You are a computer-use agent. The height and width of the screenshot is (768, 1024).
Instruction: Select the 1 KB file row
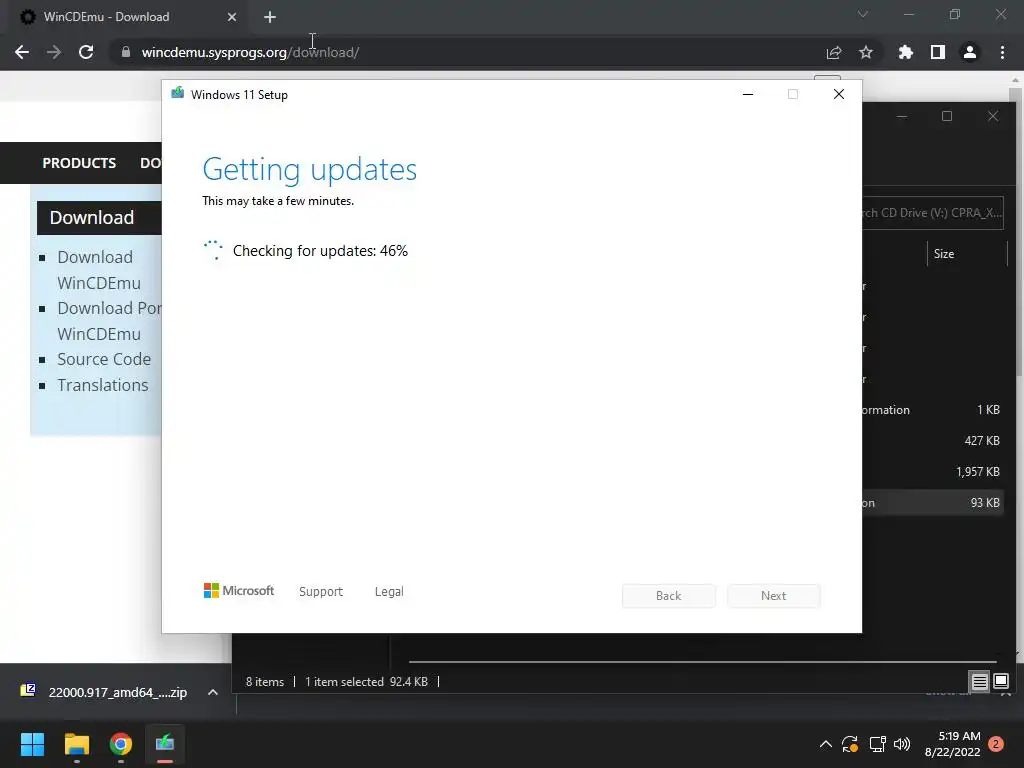931,410
